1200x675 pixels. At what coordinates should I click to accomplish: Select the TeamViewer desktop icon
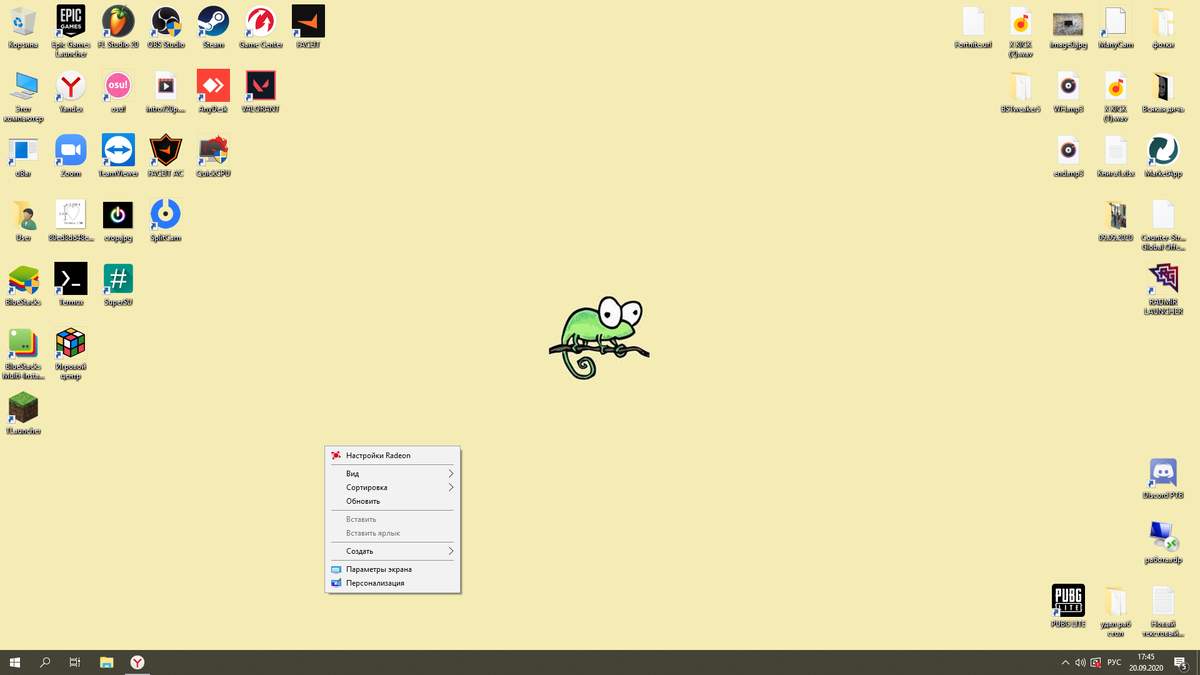[x=118, y=156]
